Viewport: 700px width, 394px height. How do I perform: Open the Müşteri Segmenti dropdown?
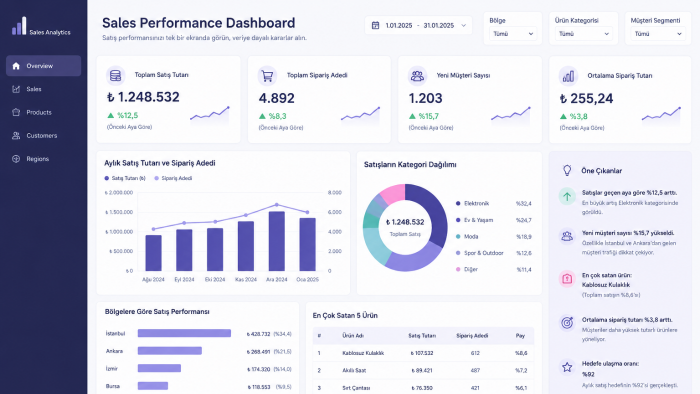click(658, 34)
